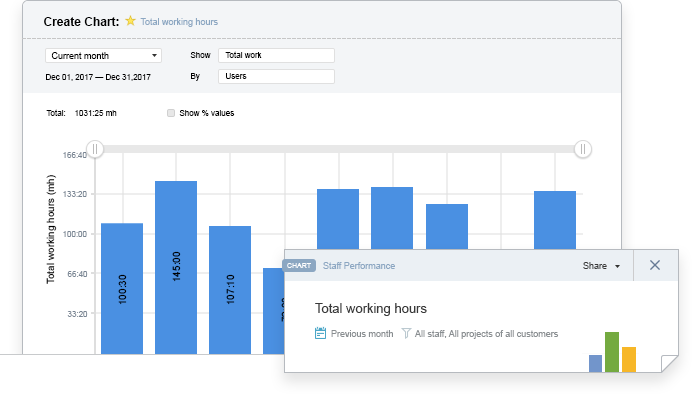Screen dimensions: 694x395
Task: Click the gold favorite star icon
Action: pyautogui.click(x=130, y=21)
